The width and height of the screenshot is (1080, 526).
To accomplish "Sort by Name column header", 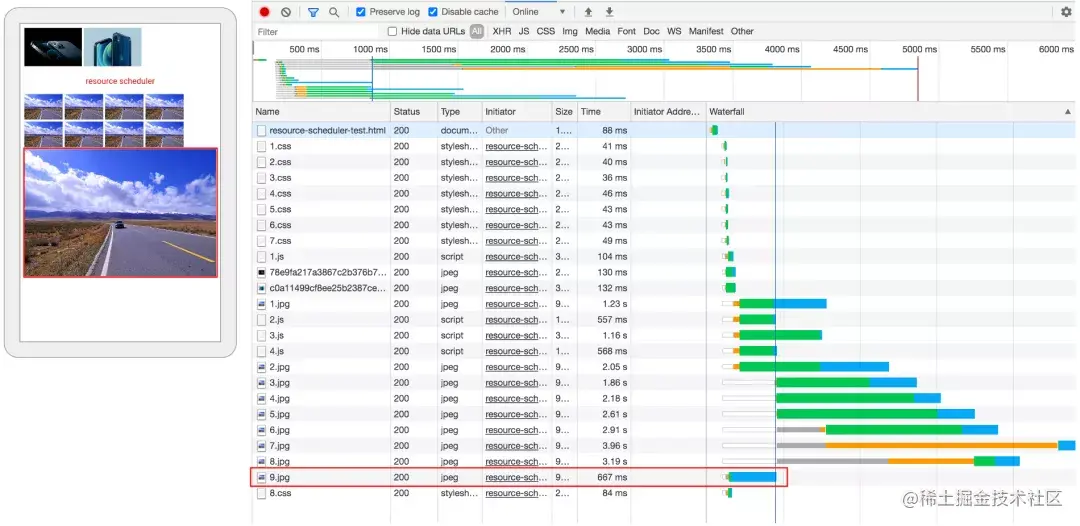I will [321, 112].
